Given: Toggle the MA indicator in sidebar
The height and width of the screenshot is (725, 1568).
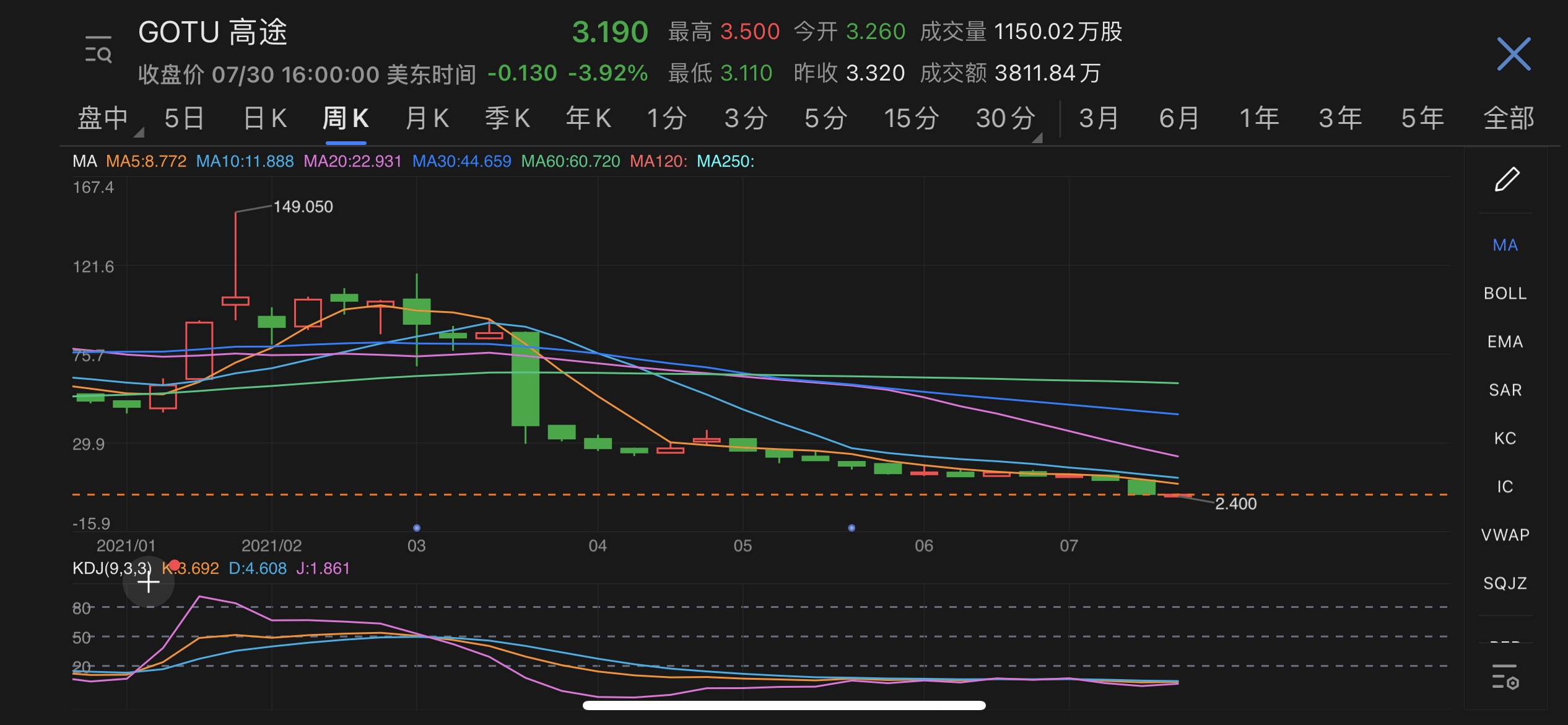Looking at the screenshot, I should [1505, 245].
